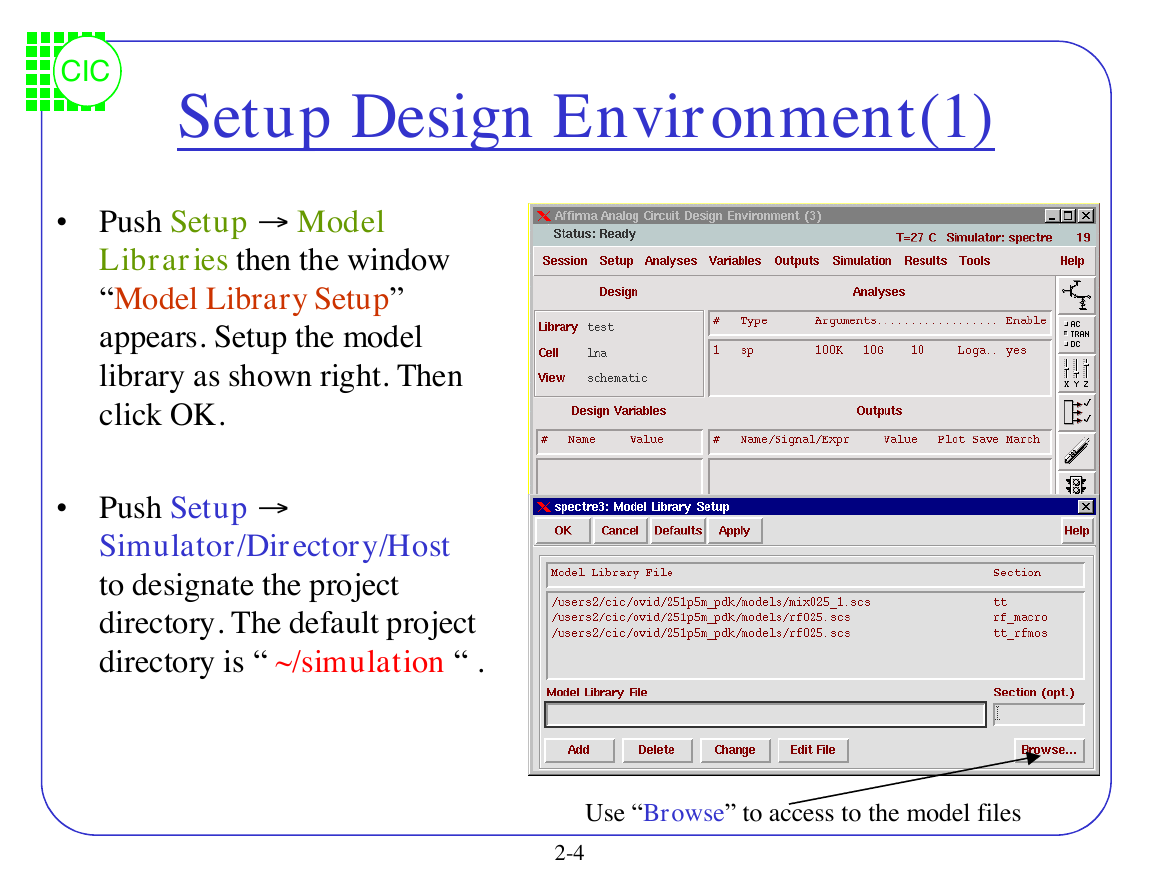This screenshot has height=893, width=1155.
Task: Click the Apply button
Action: pyautogui.click(x=734, y=530)
